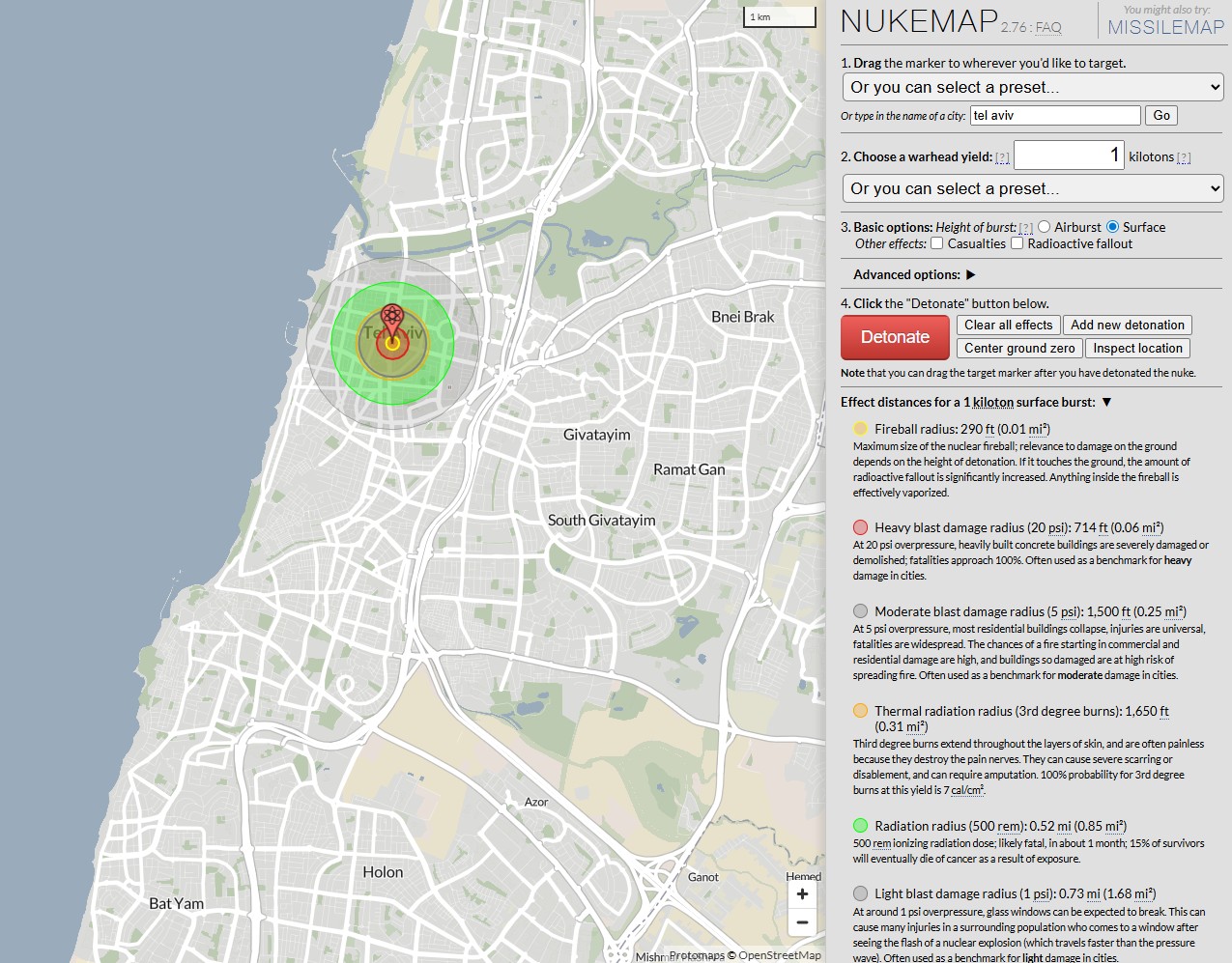This screenshot has height=963, width=1232.
Task: Click the Givatayim map label
Action: (x=597, y=435)
